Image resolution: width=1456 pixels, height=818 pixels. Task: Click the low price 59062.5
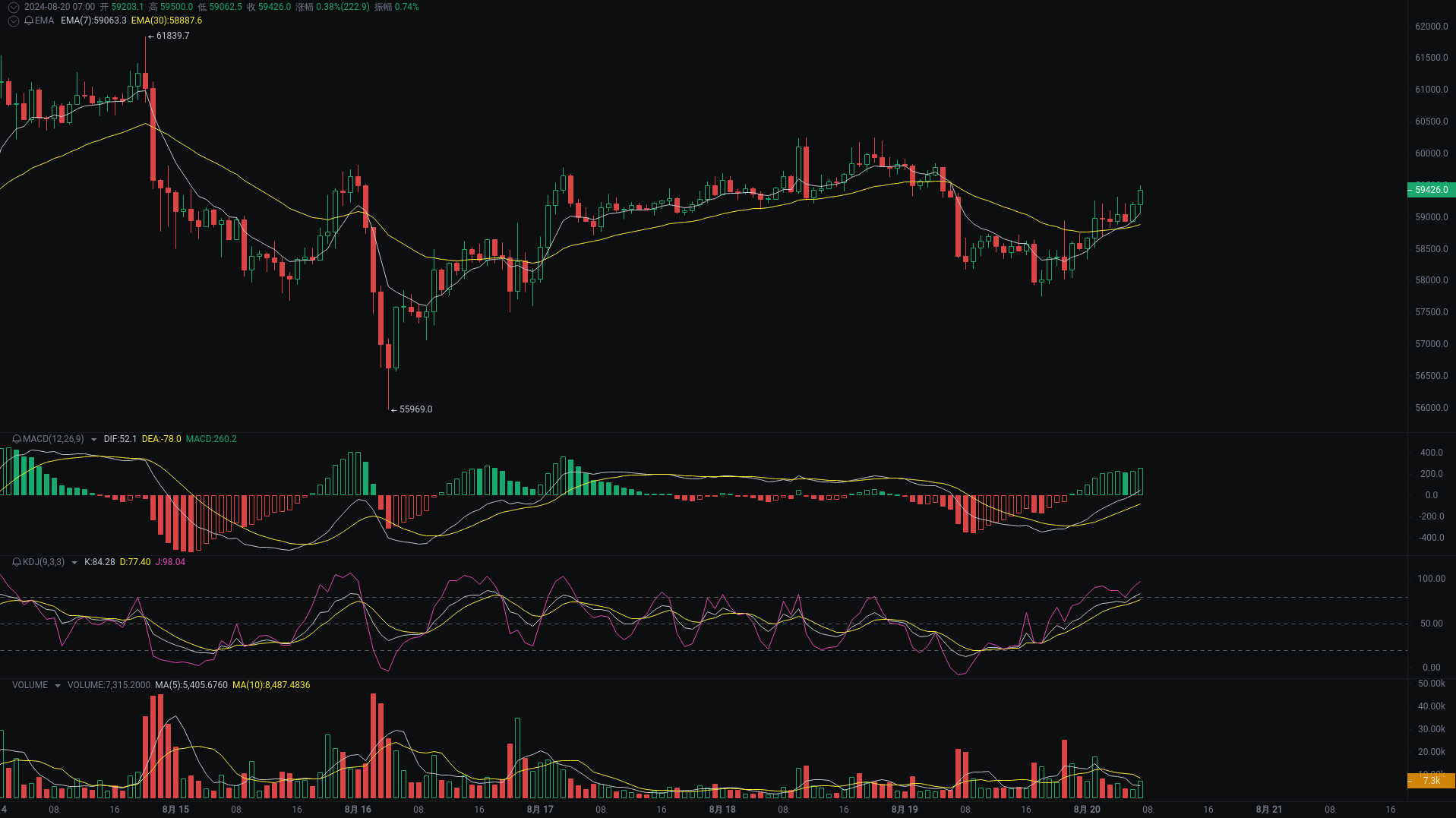226,7
